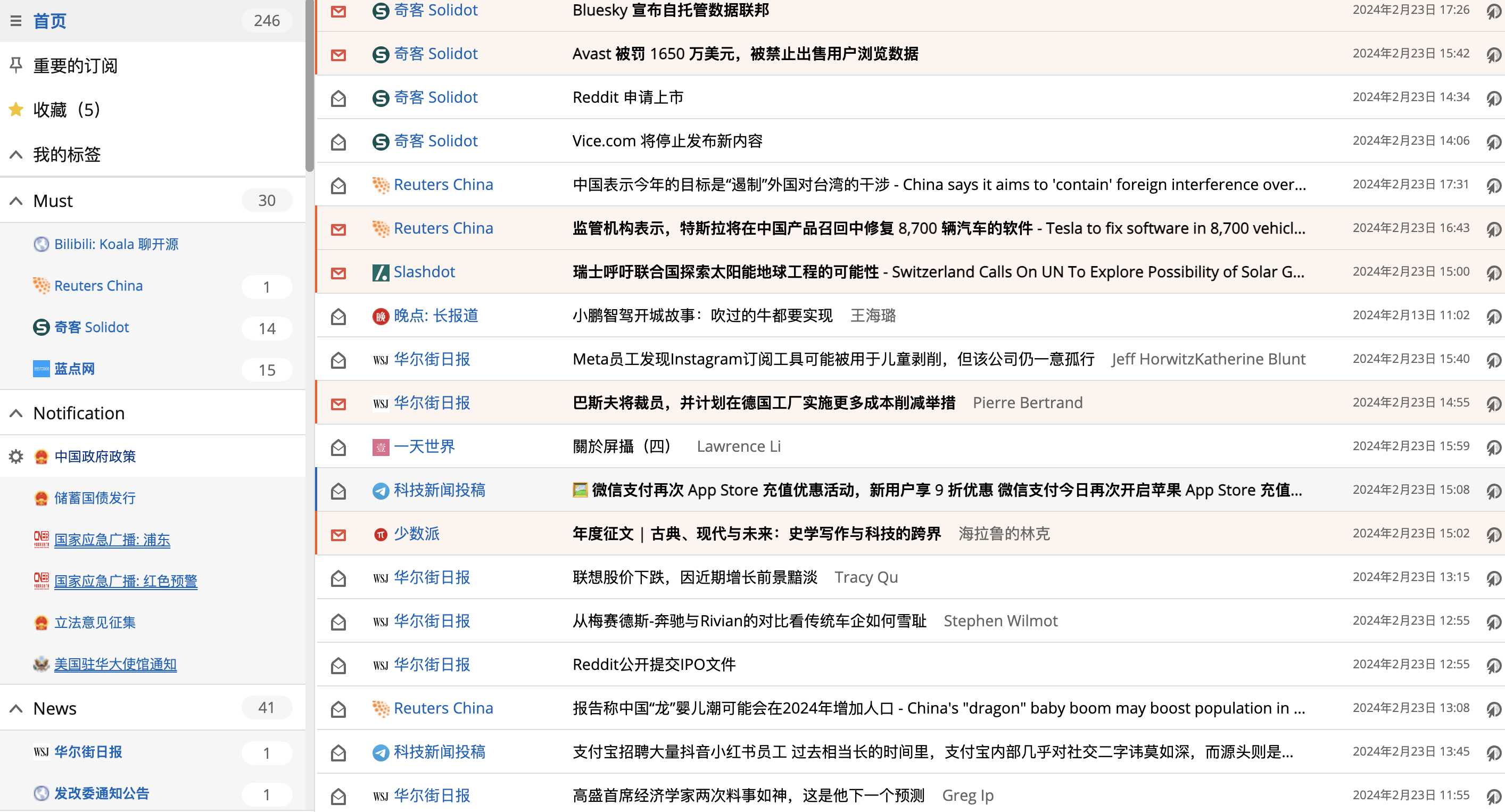The image size is (1505, 812).
Task: Open the gear settings icon for 中国政府政策
Action: pyautogui.click(x=16, y=456)
